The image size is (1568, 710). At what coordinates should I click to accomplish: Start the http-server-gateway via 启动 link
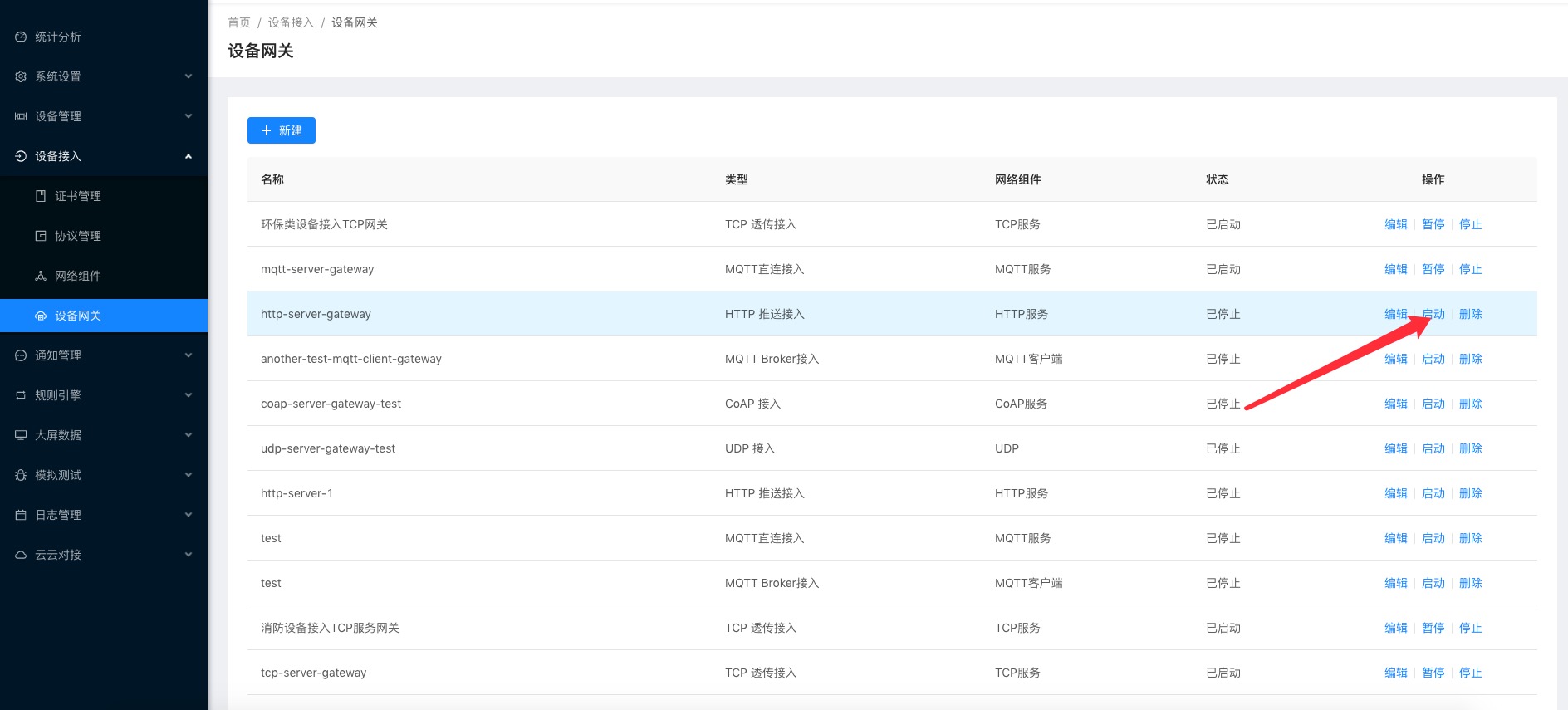pyautogui.click(x=1433, y=314)
